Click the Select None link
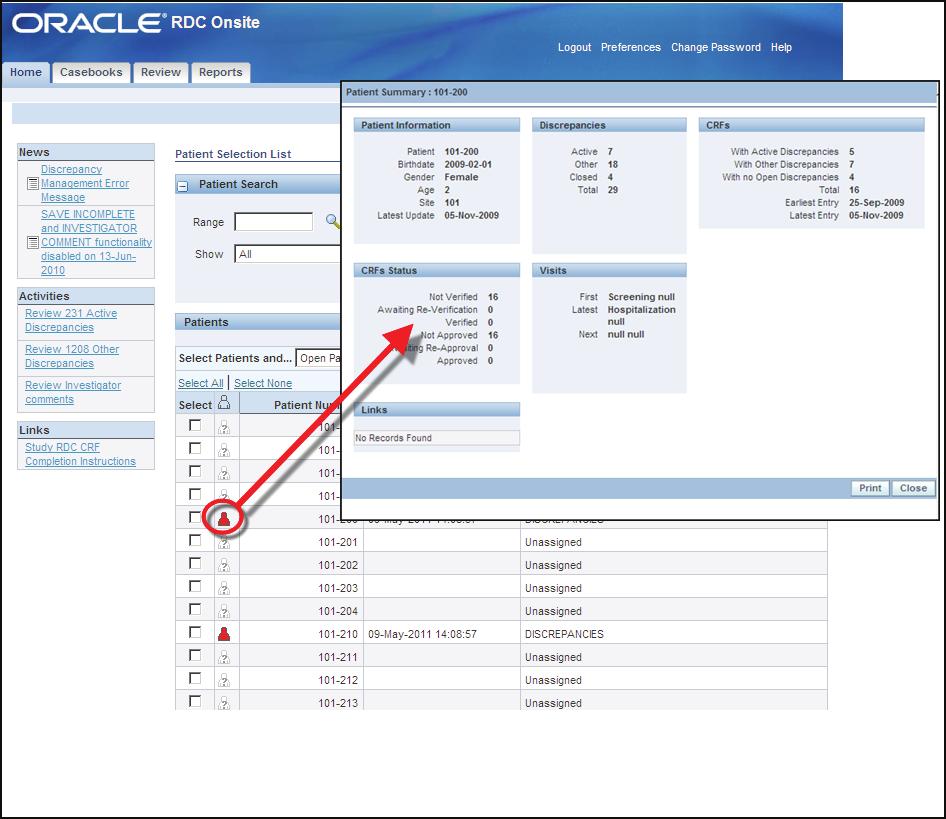 [263, 383]
